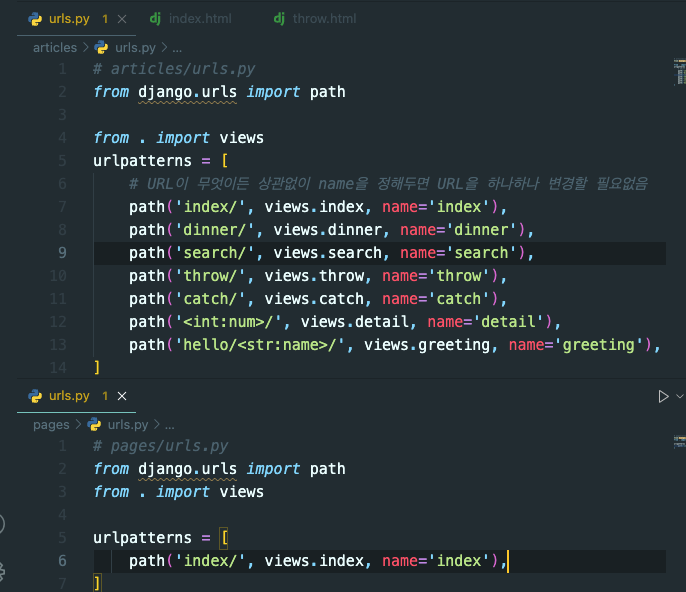Screen dimensions: 686x592
Task: Click urls.py in the pages breadcrumb
Action: point(128,424)
